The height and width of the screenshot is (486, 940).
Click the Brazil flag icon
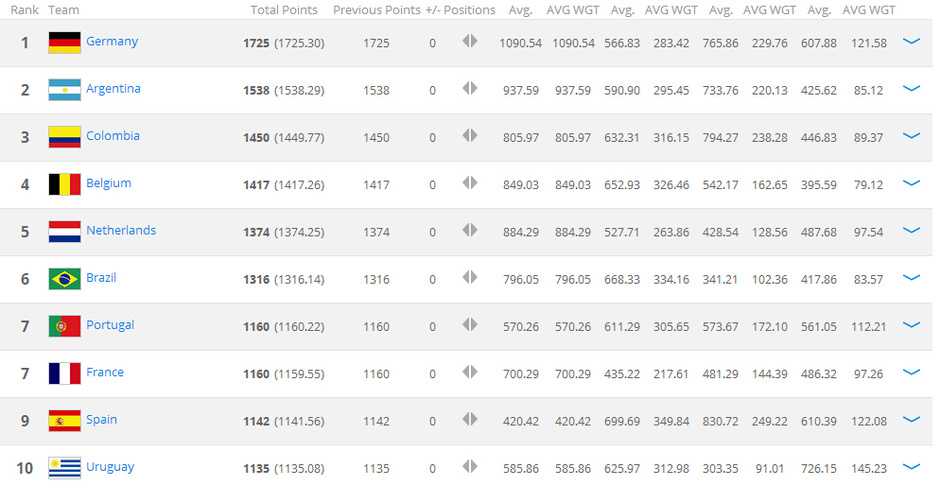pos(64,278)
